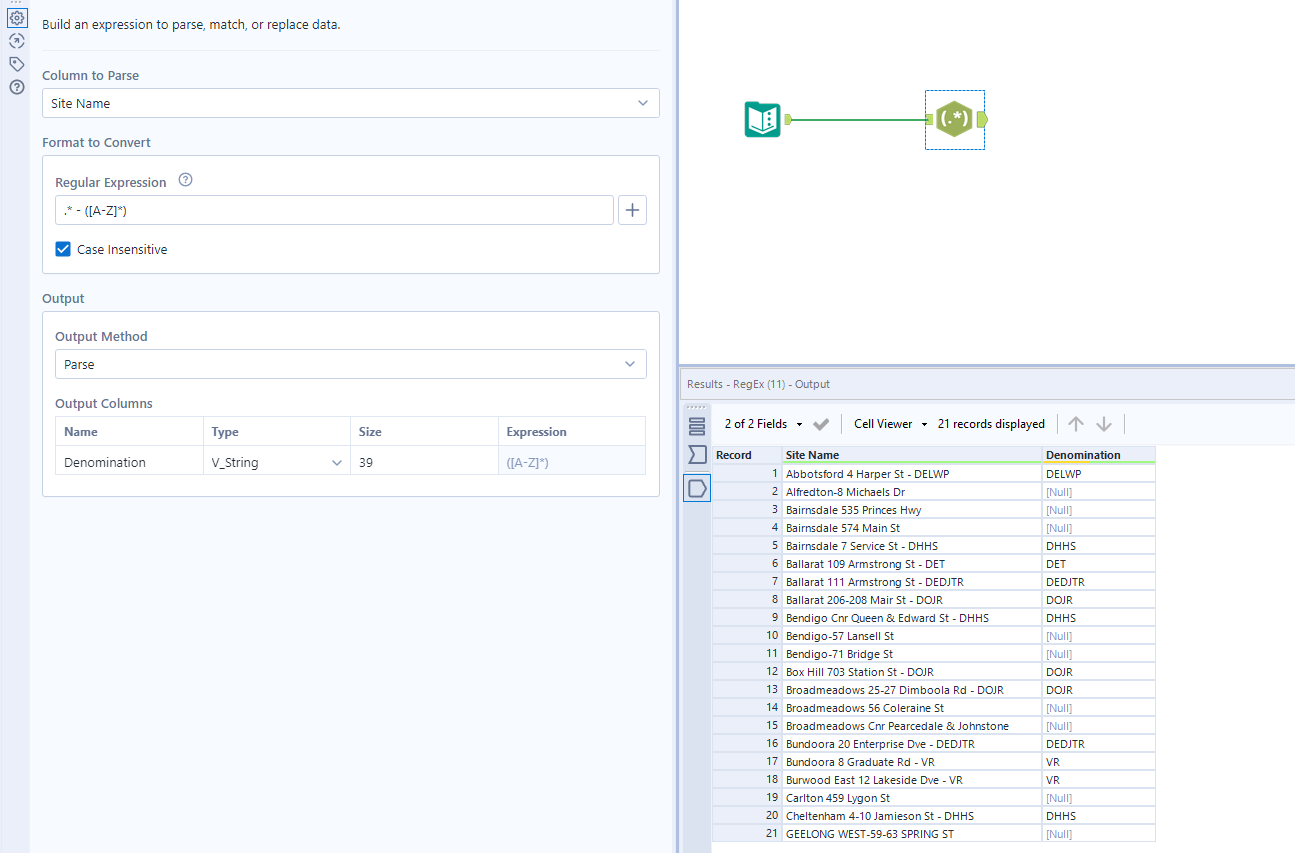The width and height of the screenshot is (1295, 853).
Task: Click the input anchor icon in Results panel
Action: tap(696, 455)
